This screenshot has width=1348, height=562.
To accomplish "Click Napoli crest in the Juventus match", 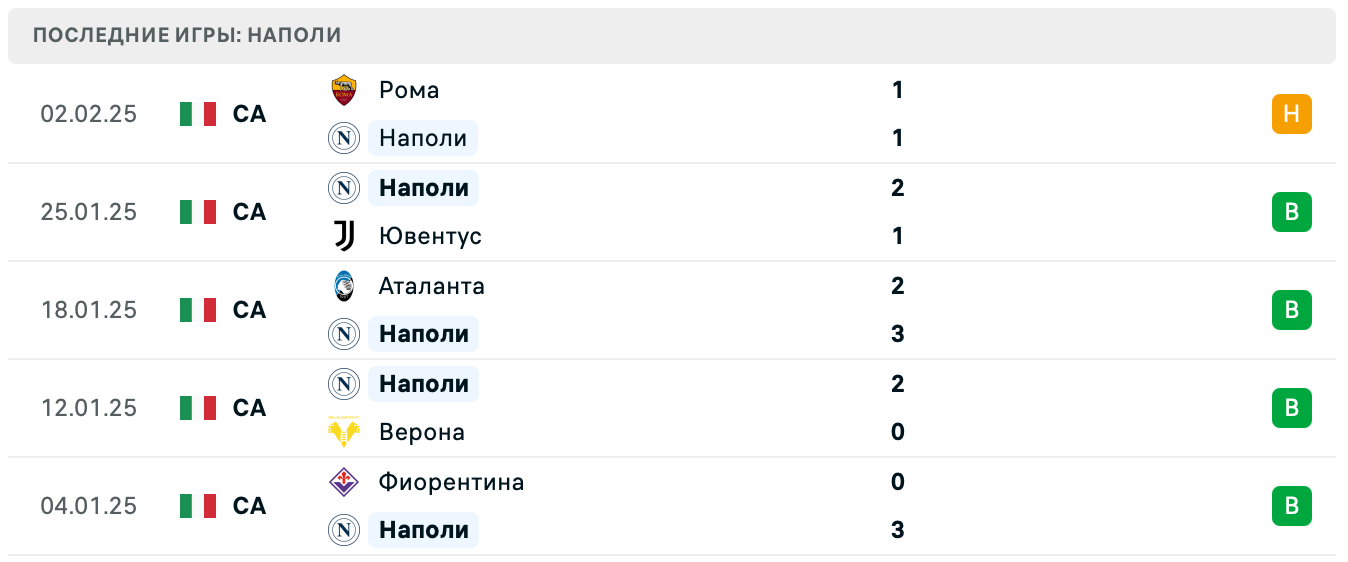I will pos(344,188).
